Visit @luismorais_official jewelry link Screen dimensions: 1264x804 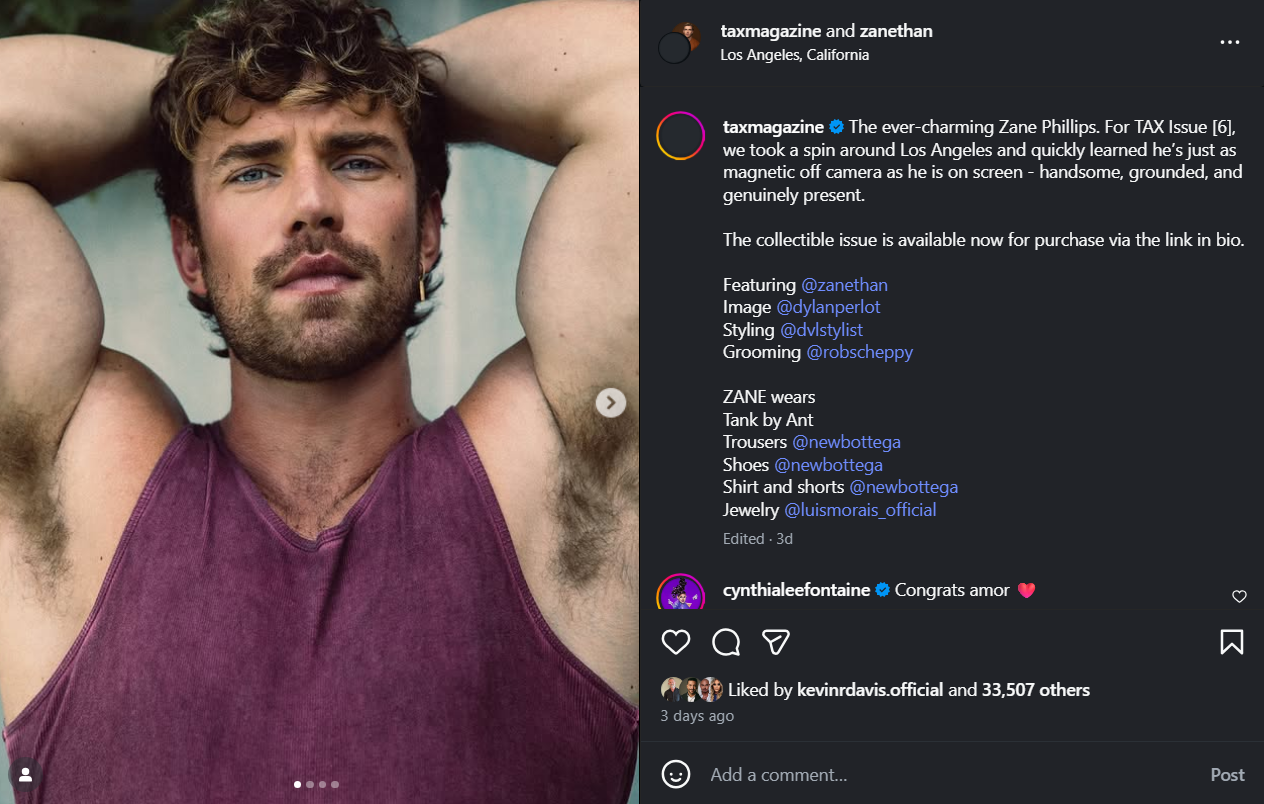coord(860,510)
